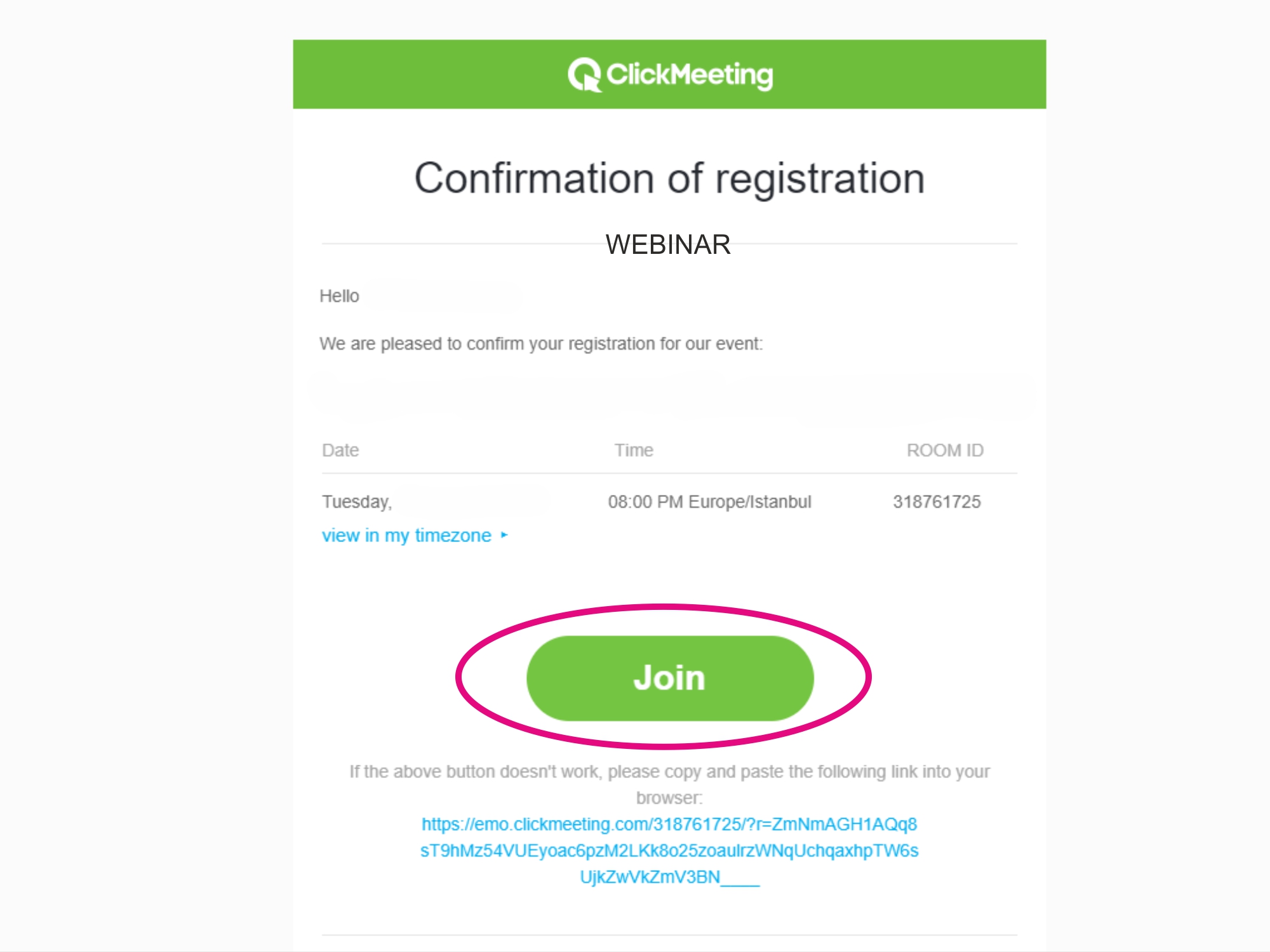
Task: Open the view in my timezone link
Action: [x=406, y=535]
